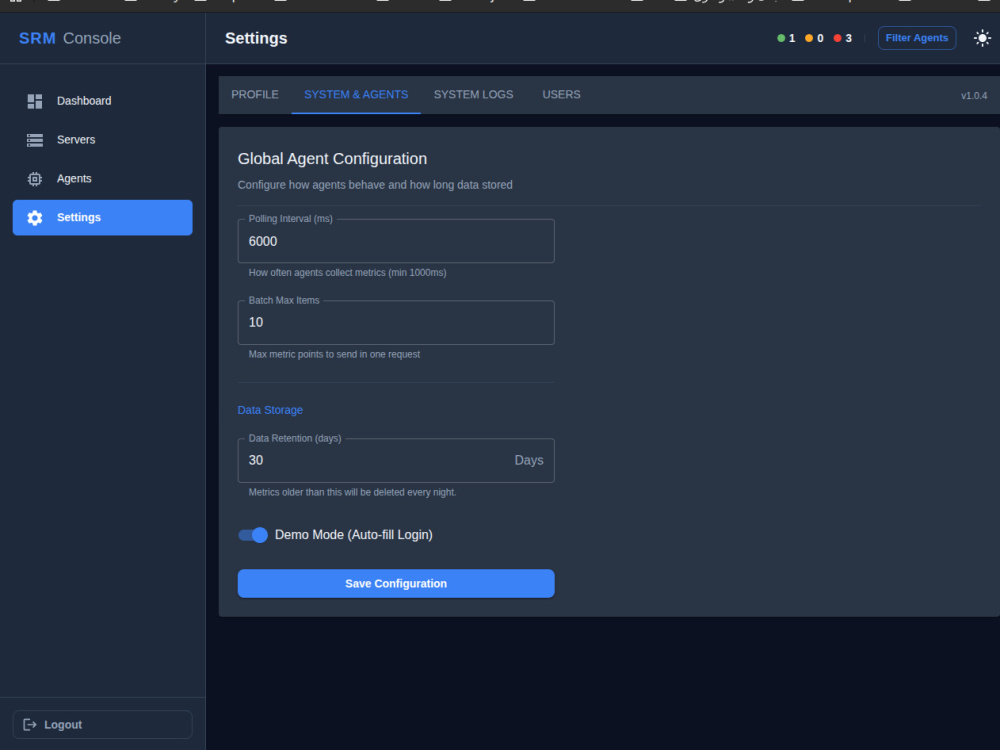Image resolution: width=1000 pixels, height=750 pixels.
Task: Go to the Users tab
Action: tap(561, 94)
